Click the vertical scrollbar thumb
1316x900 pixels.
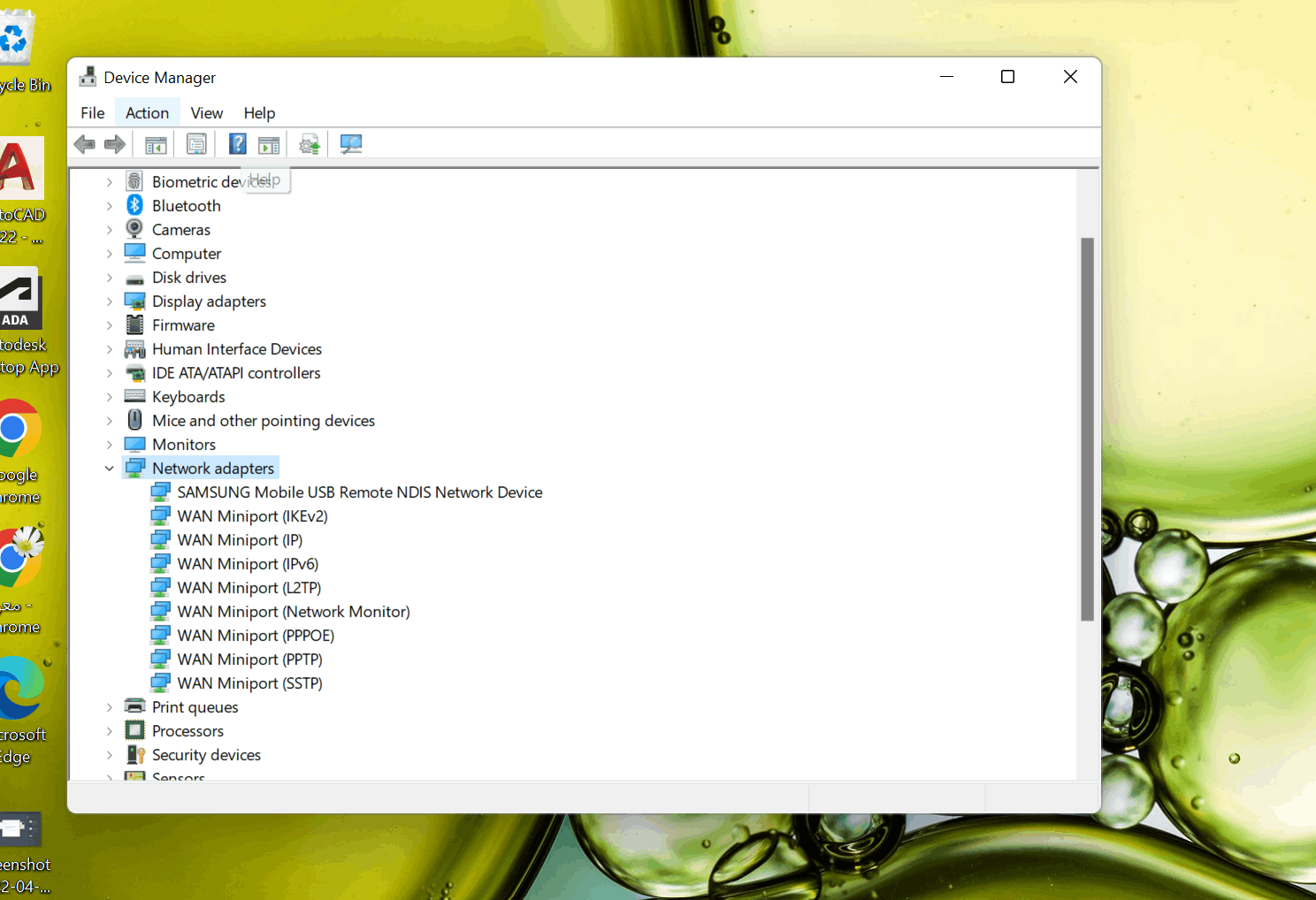point(1088,430)
